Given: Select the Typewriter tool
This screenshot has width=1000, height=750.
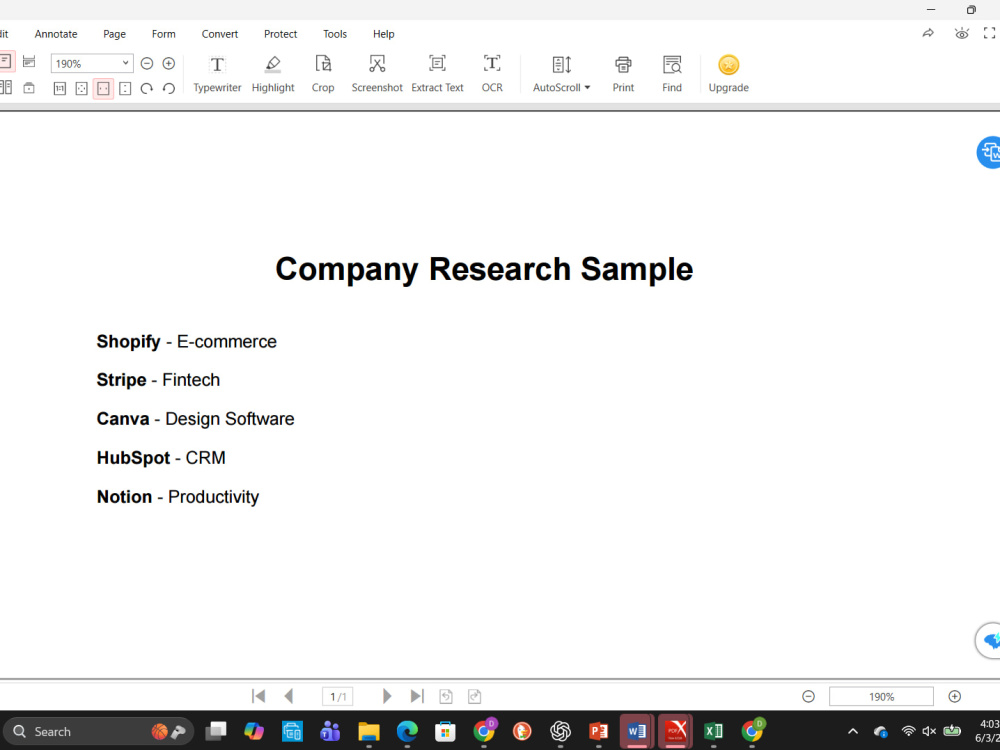Looking at the screenshot, I should tap(217, 74).
